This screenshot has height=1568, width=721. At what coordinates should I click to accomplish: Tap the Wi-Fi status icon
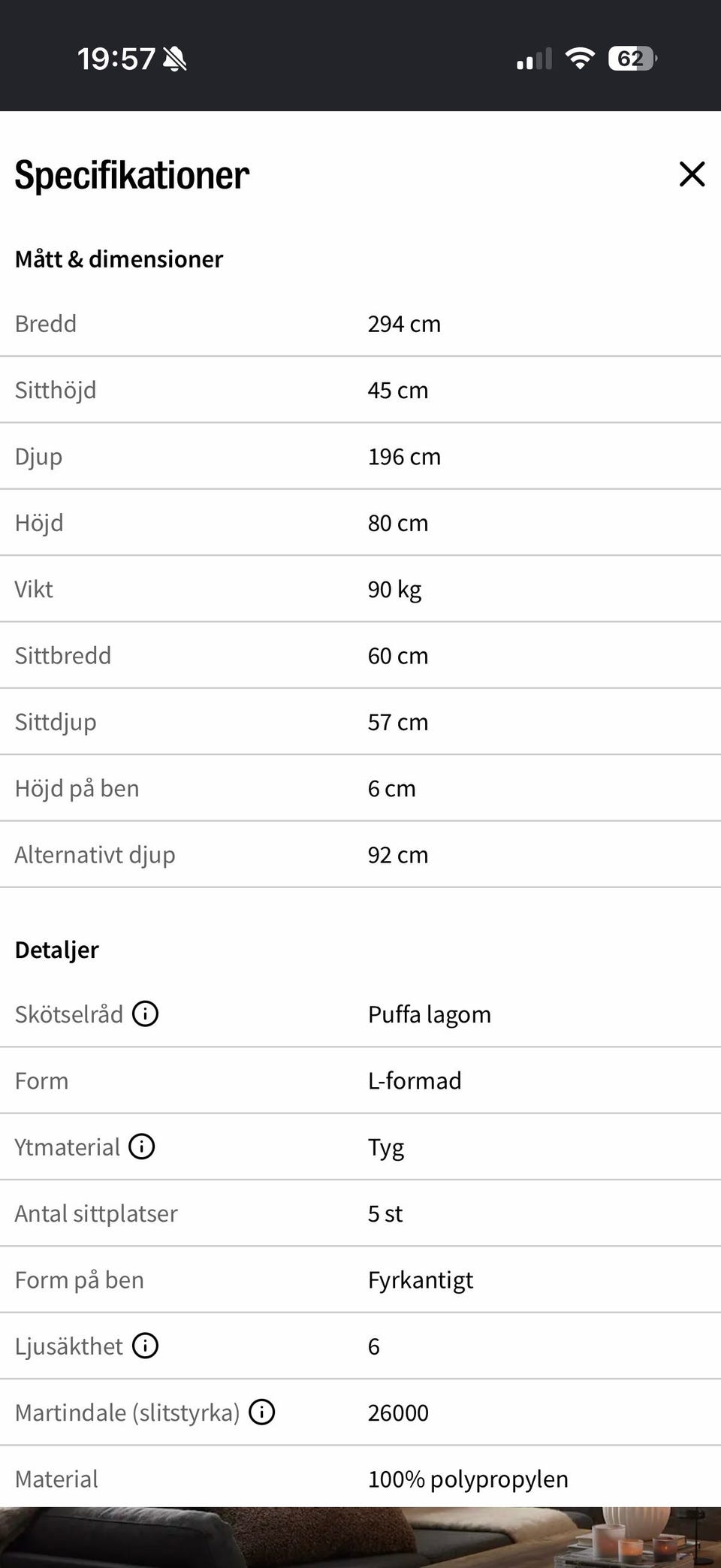(x=579, y=59)
